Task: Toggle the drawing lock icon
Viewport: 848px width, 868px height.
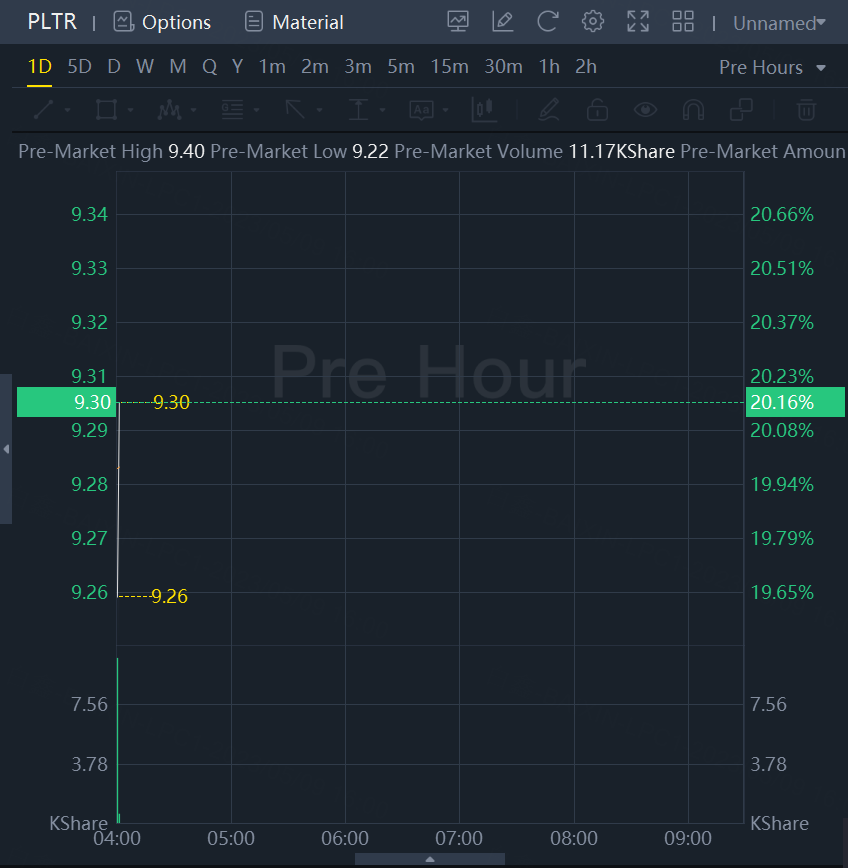Action: (597, 109)
